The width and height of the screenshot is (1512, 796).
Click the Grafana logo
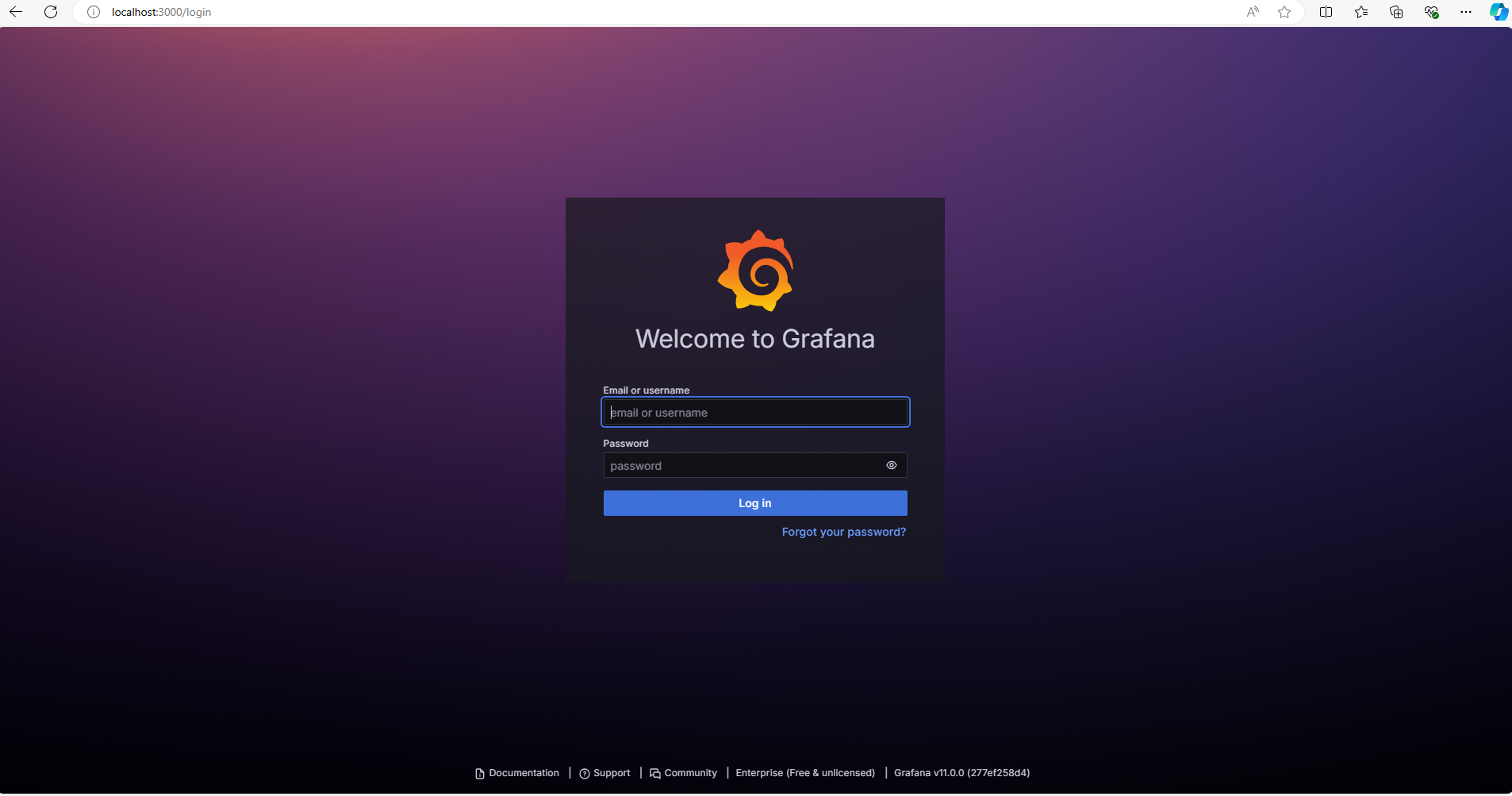coord(755,271)
